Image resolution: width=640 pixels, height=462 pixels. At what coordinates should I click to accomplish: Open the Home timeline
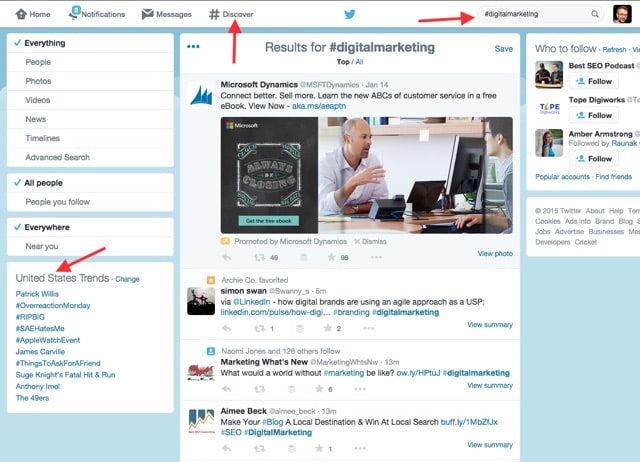coord(32,14)
